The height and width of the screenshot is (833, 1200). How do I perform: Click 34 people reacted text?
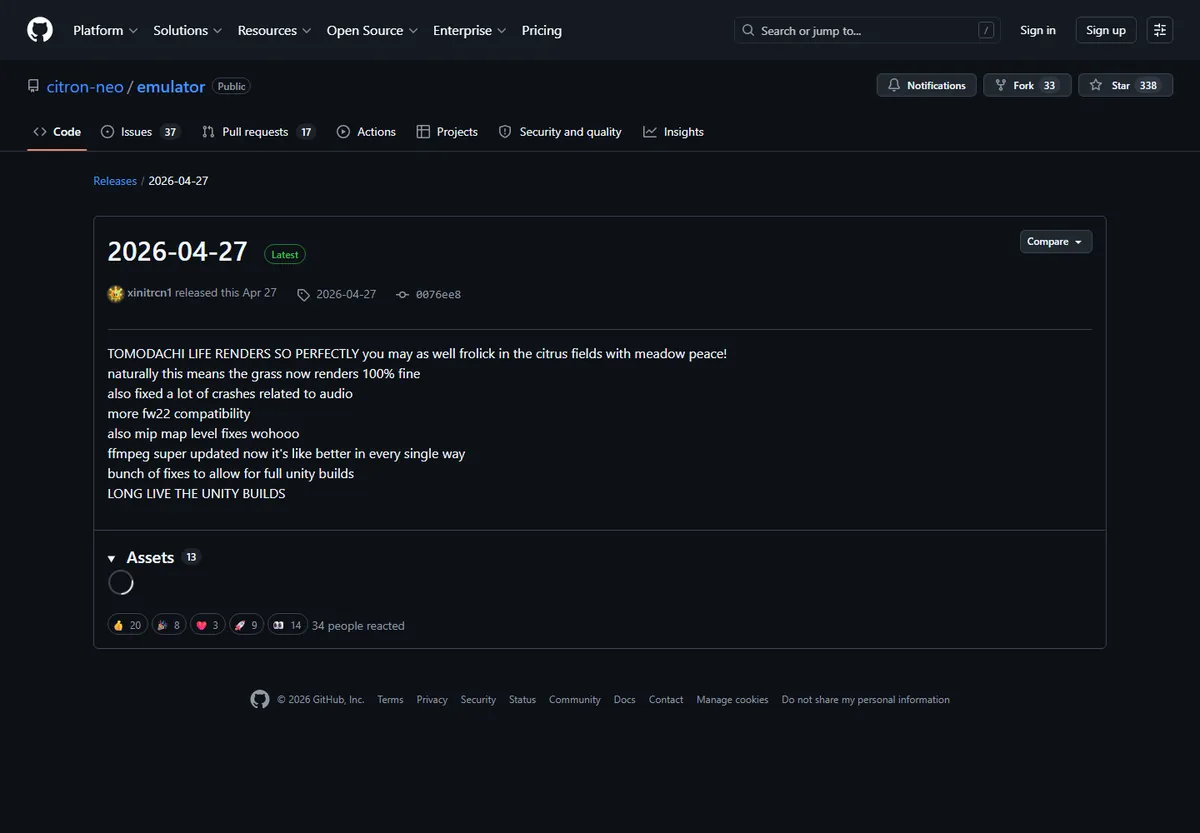tap(358, 626)
